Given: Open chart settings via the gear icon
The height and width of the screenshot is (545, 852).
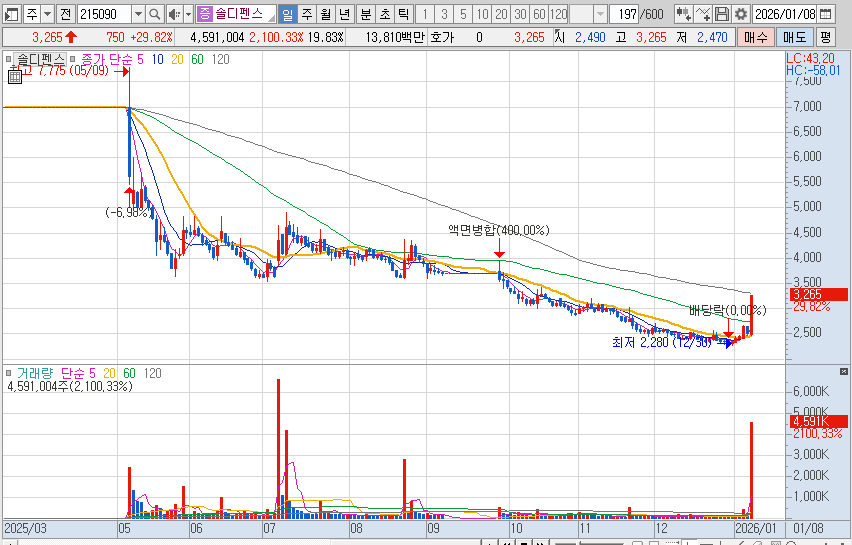Looking at the screenshot, I should (x=741, y=14).
